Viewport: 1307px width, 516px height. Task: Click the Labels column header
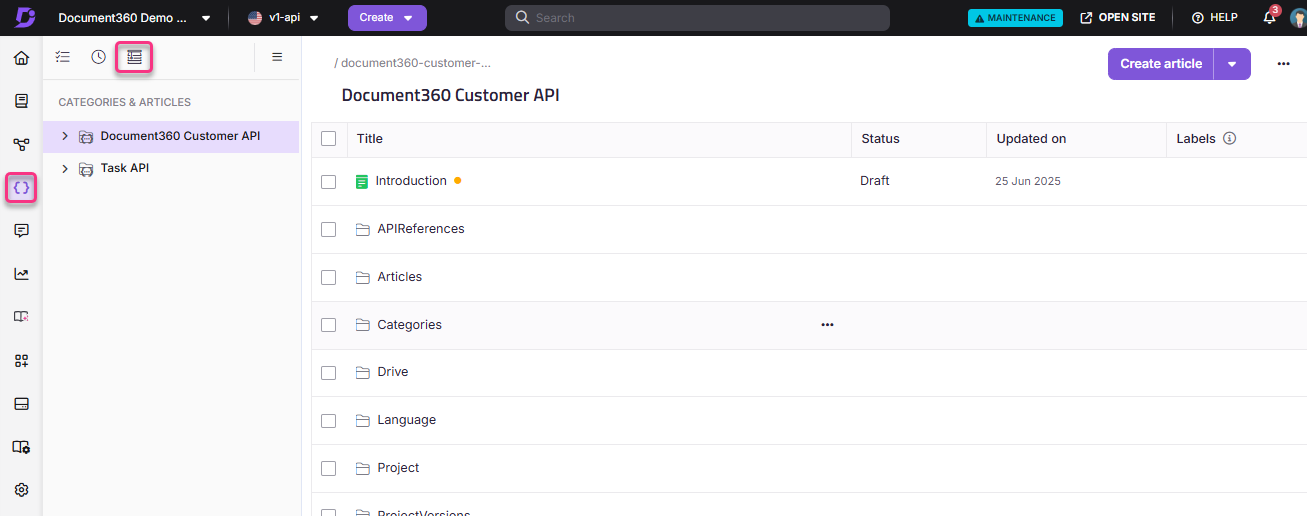point(1196,139)
